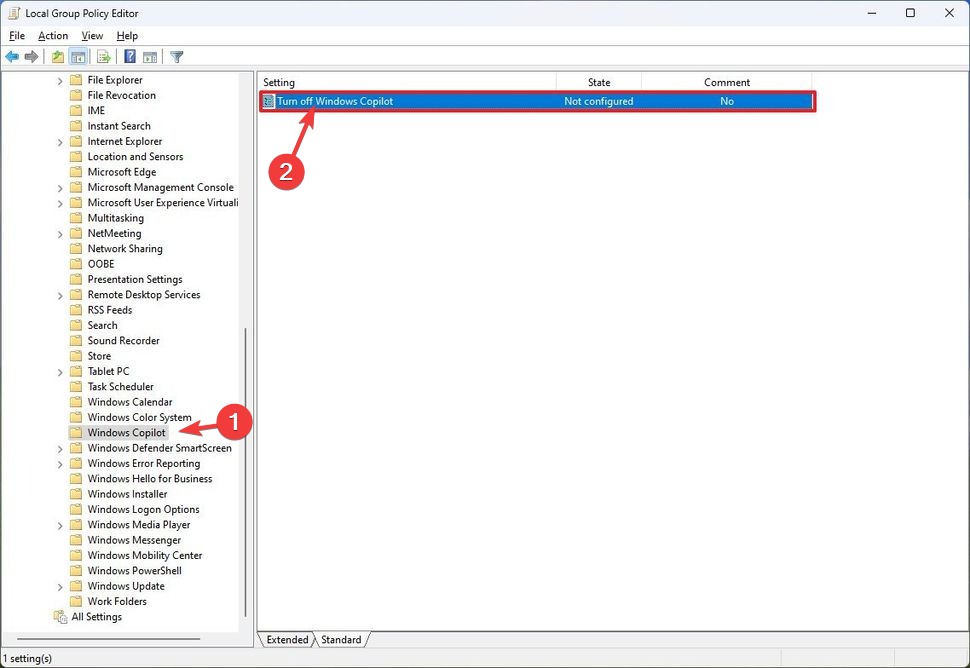Open the Action menu
Screen dimensions: 970x668
pos(53,36)
